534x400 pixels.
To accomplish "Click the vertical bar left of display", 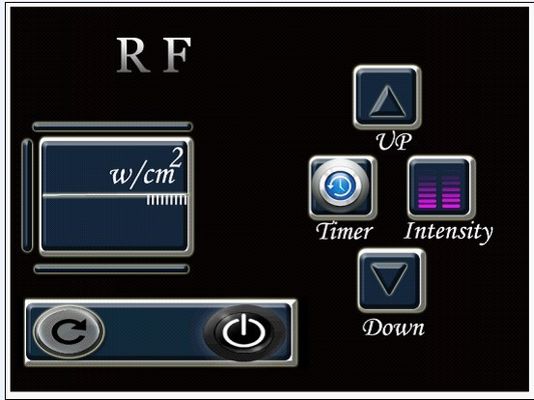I will (x=27, y=195).
